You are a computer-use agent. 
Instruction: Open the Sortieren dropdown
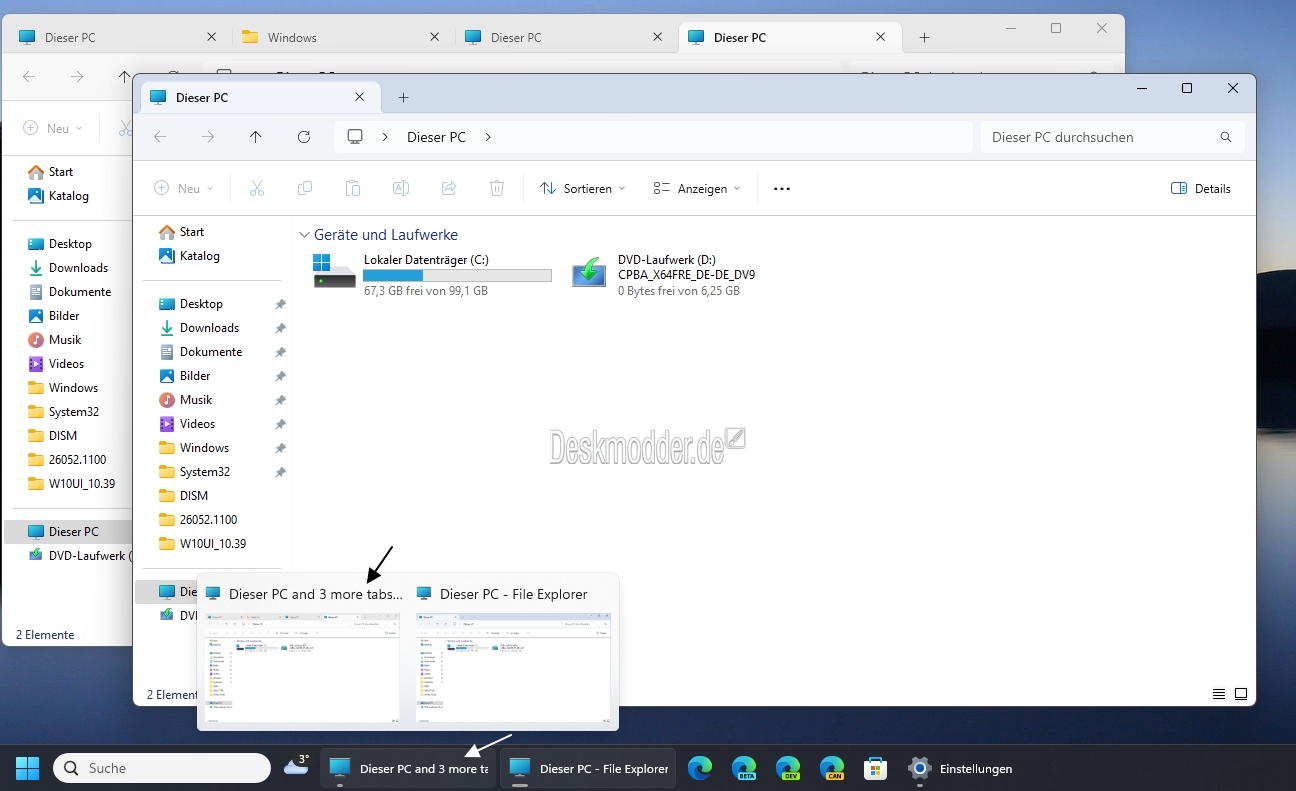tap(582, 188)
